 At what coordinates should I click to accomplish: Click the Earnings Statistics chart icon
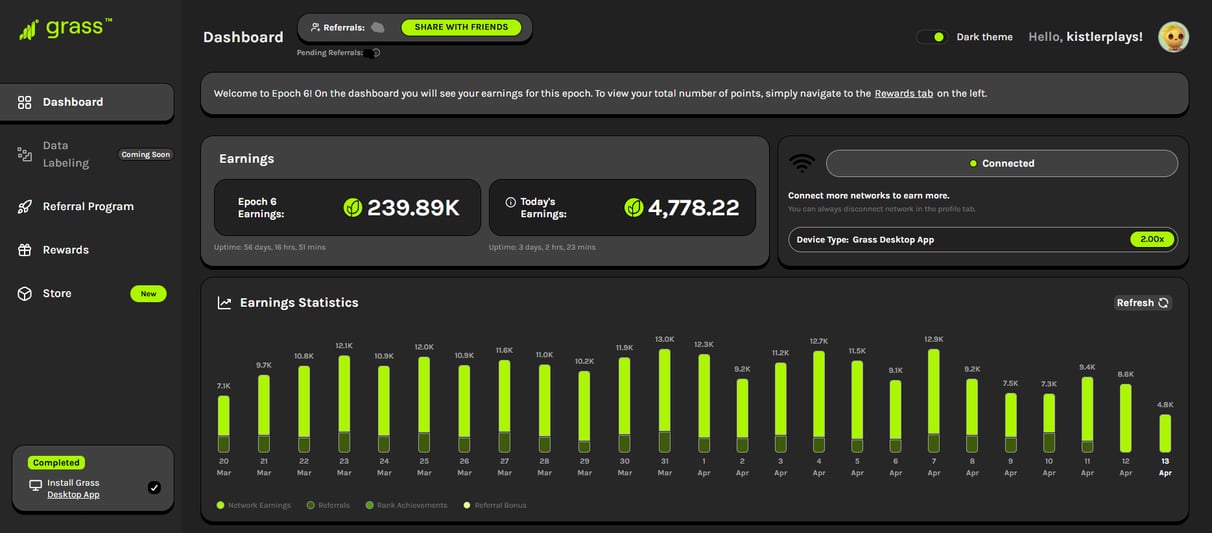coord(225,303)
